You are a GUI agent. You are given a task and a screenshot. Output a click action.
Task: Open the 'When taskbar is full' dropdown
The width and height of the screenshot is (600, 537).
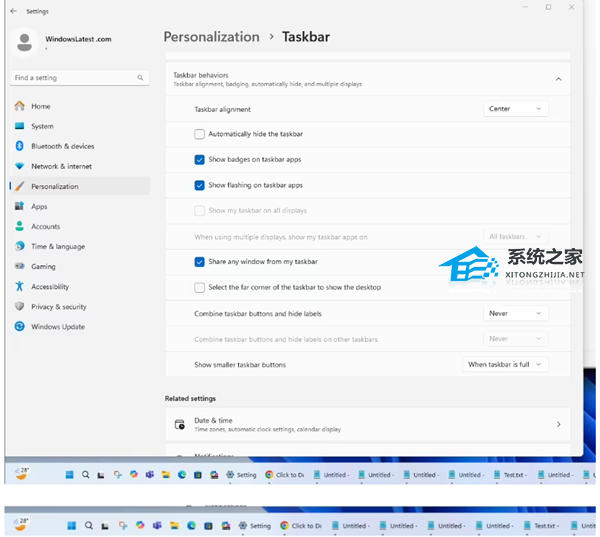point(505,364)
